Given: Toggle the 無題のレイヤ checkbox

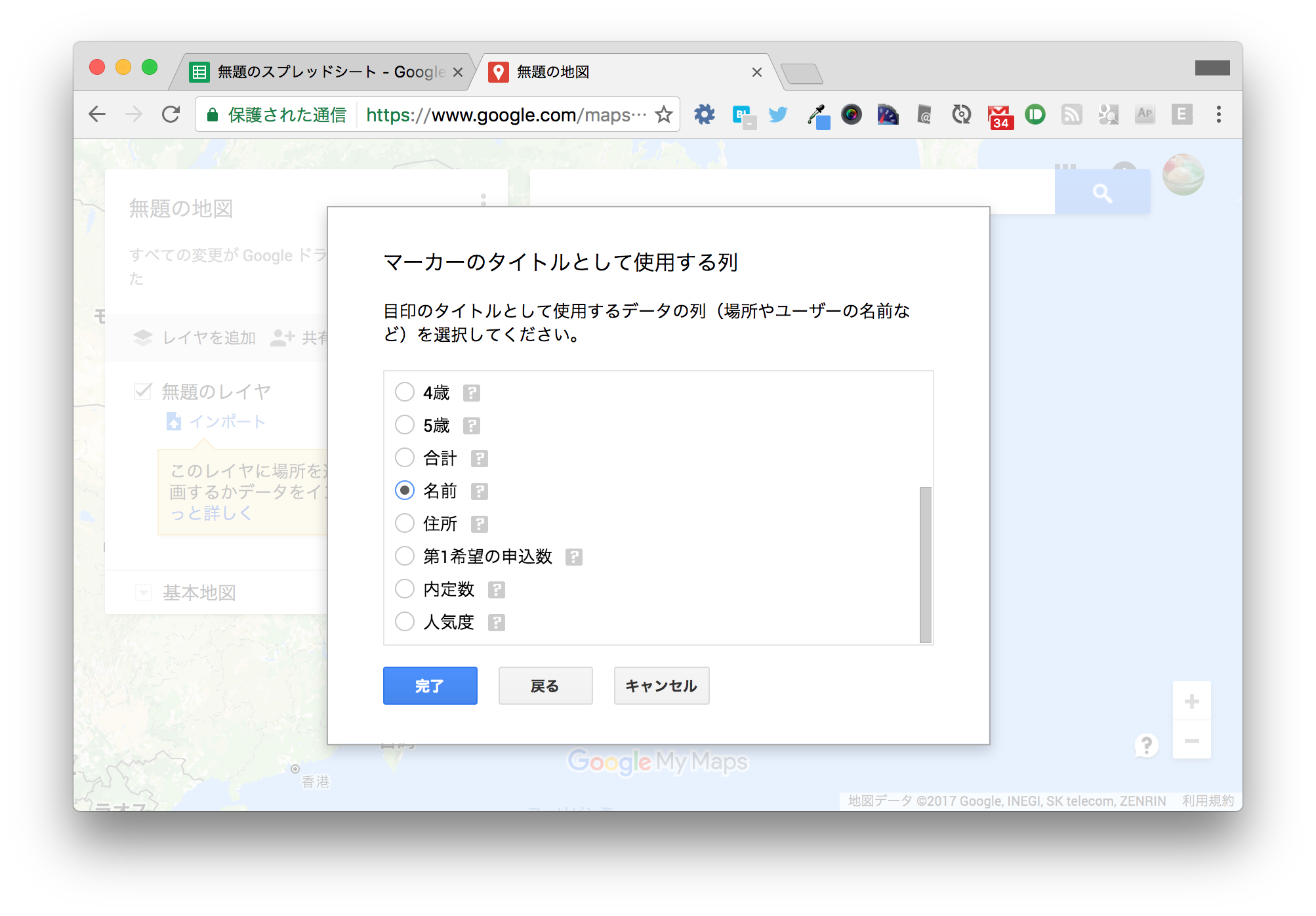Looking at the screenshot, I should point(142,392).
